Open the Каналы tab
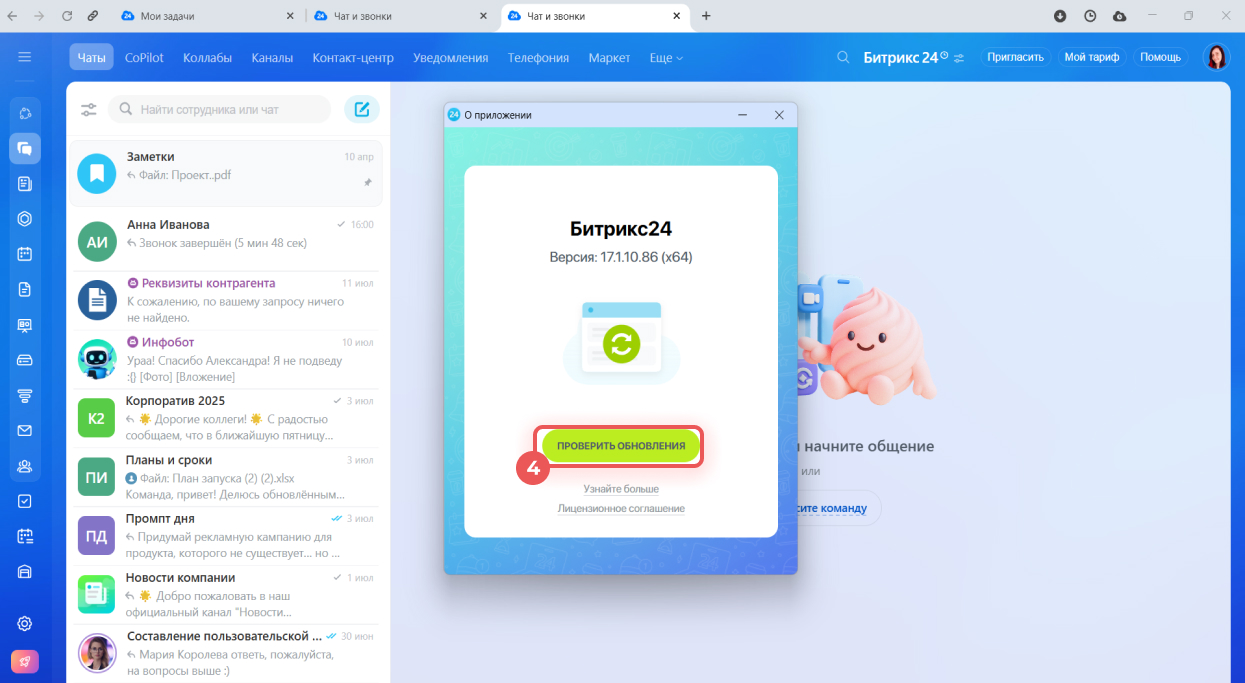 (272, 58)
